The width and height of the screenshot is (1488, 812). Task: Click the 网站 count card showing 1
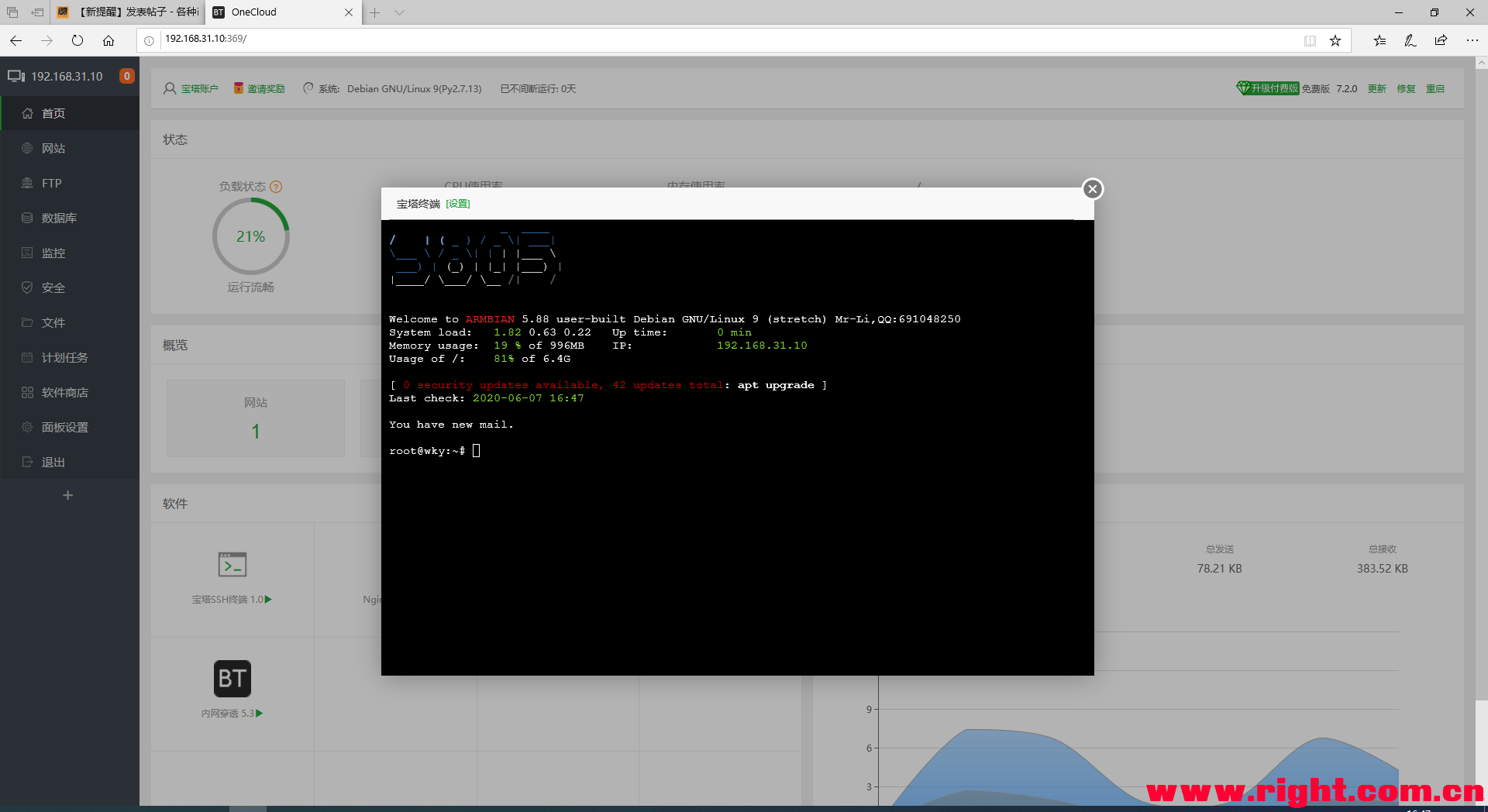coord(256,418)
